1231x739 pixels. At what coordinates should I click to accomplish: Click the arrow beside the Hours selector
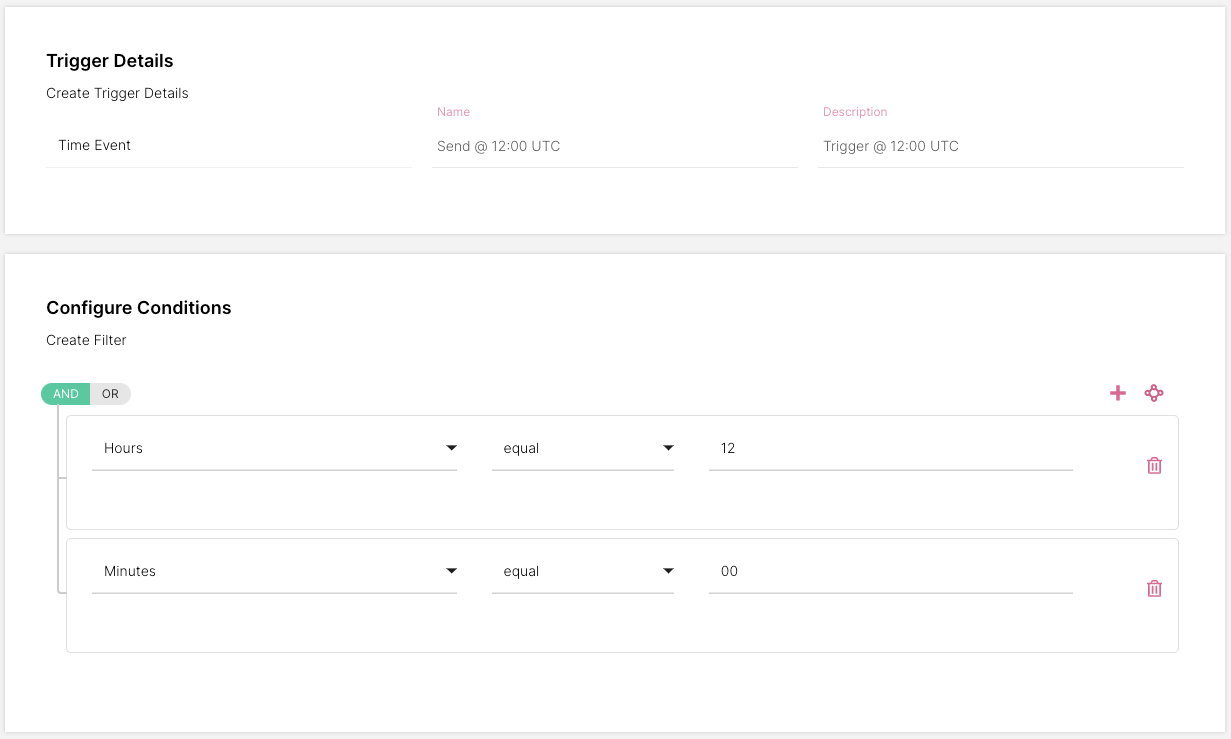pyautogui.click(x=451, y=449)
